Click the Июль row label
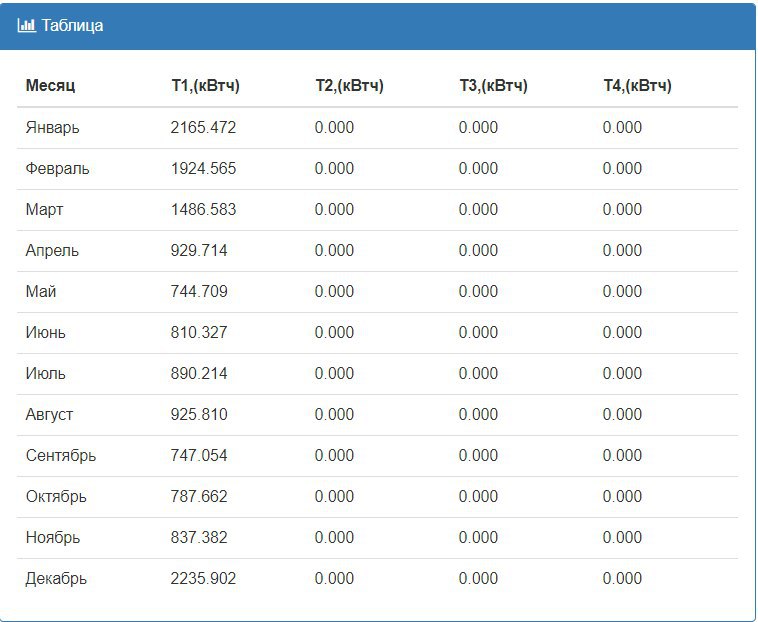This screenshot has width=758, height=622. 45,374
